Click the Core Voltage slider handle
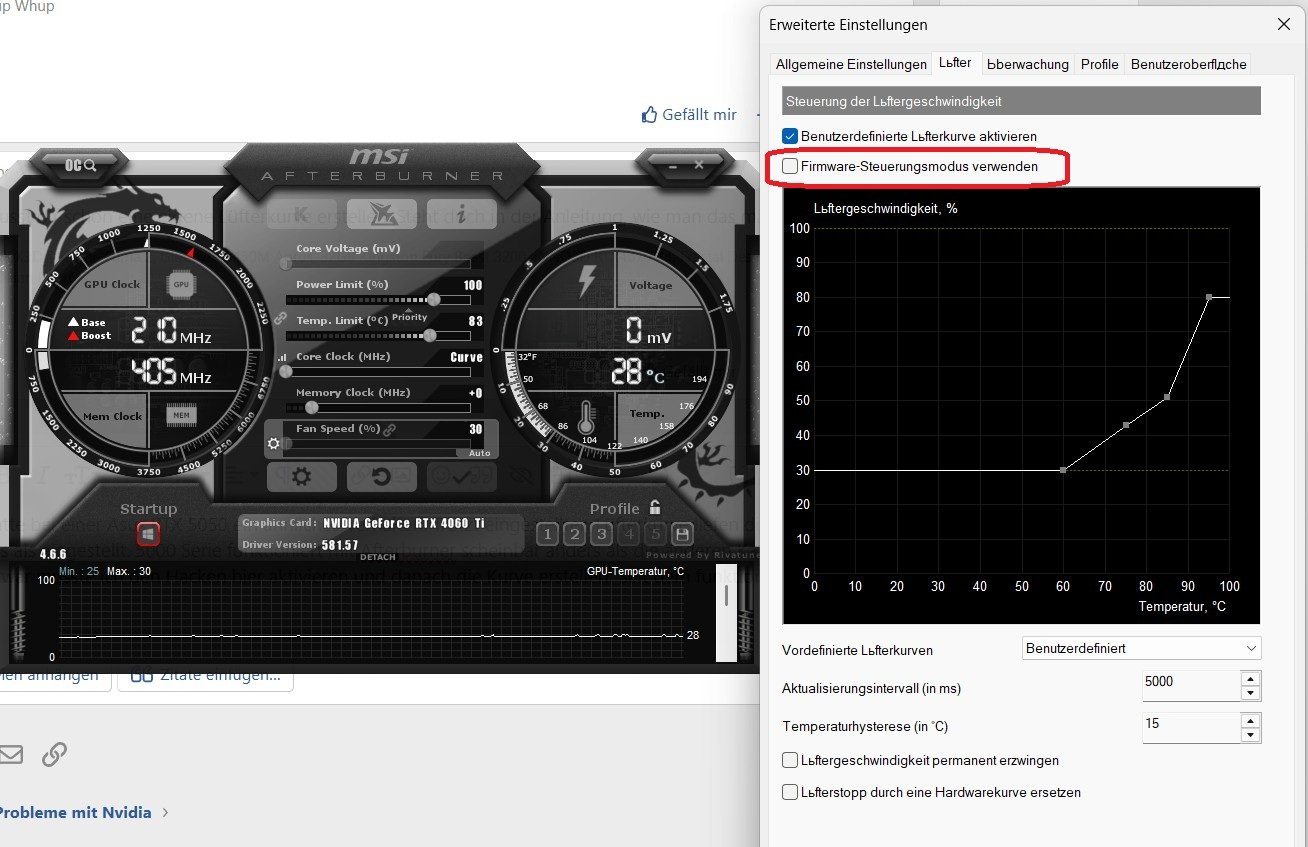Viewport: 1308px width, 847px height. (x=286, y=263)
